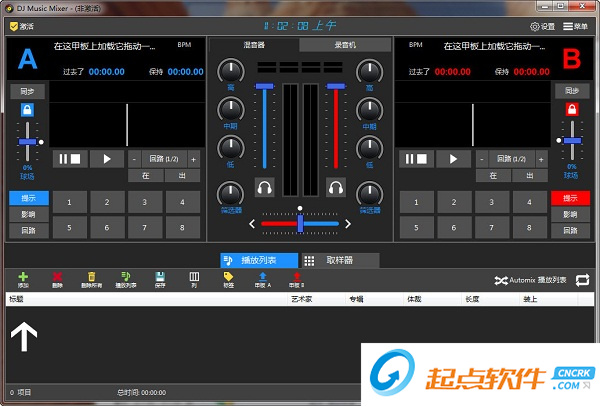
Task: Sort playlist by the Title (标题) column
Action: coord(147,299)
